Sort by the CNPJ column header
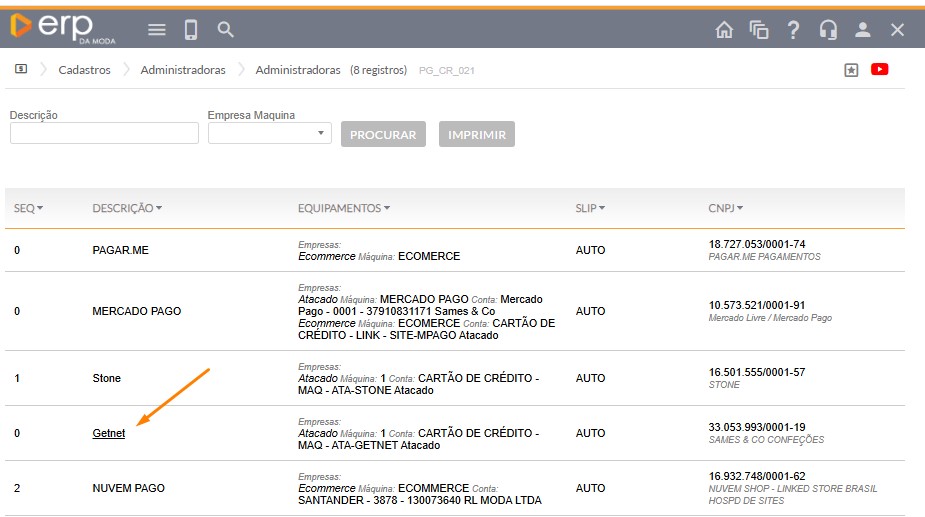This screenshot has width=925, height=517. point(726,208)
